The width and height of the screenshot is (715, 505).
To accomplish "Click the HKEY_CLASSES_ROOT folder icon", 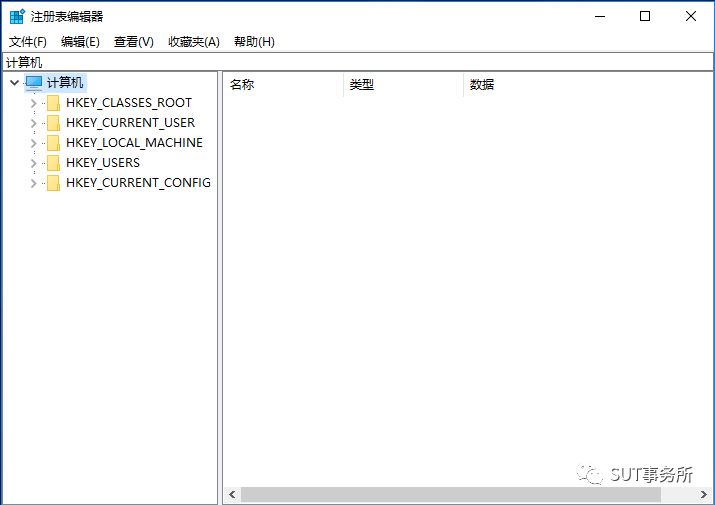I will [x=53, y=103].
